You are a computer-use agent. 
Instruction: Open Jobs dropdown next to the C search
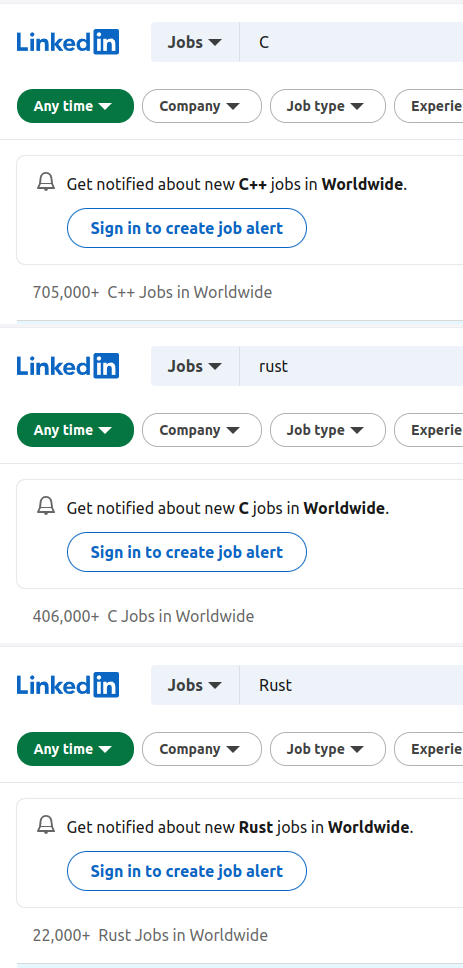click(195, 42)
